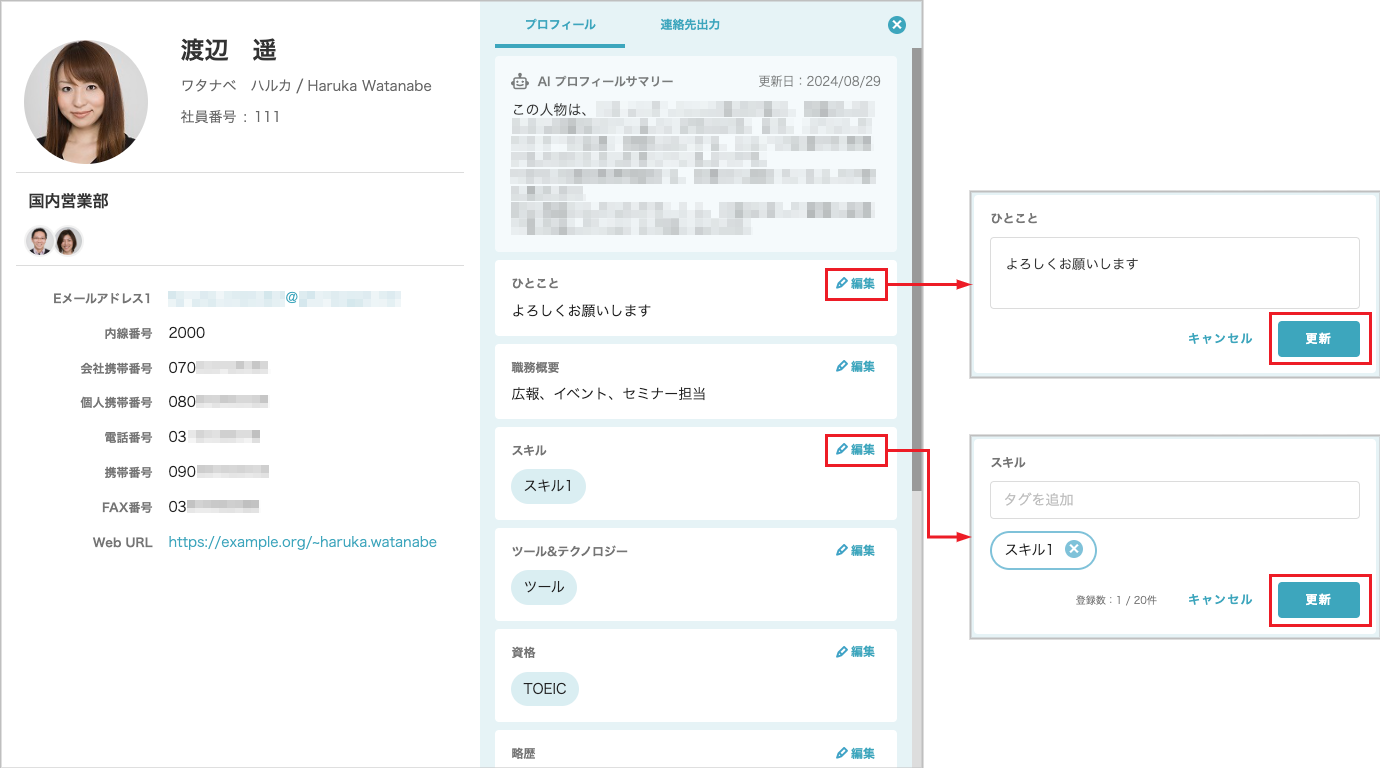
Task: Cancel the スキル tag edit
Action: 1219,600
